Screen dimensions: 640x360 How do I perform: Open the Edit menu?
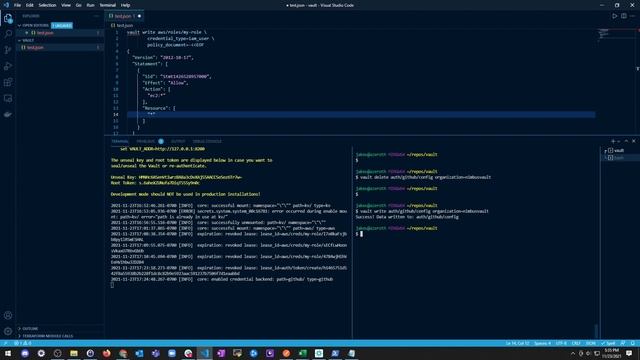click(29, 5)
